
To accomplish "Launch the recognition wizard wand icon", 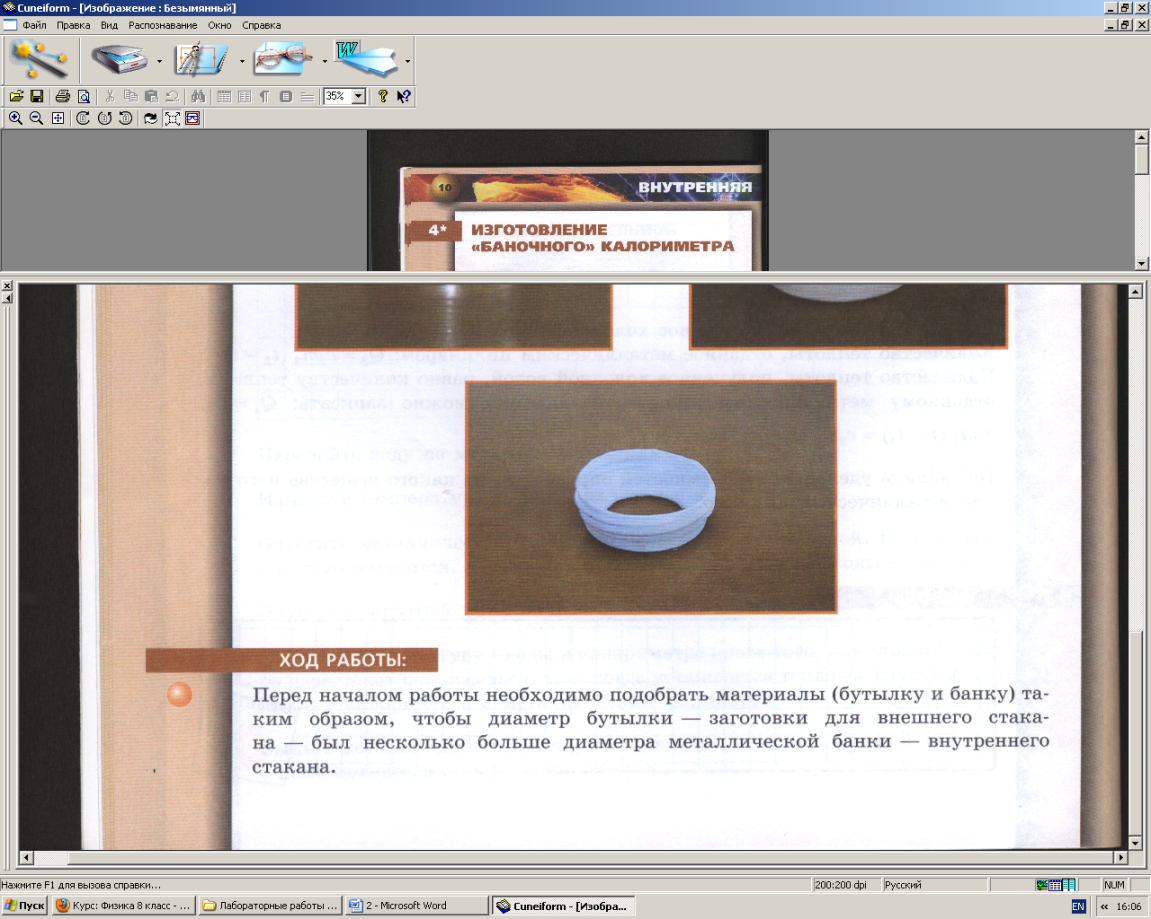I will pos(40,59).
